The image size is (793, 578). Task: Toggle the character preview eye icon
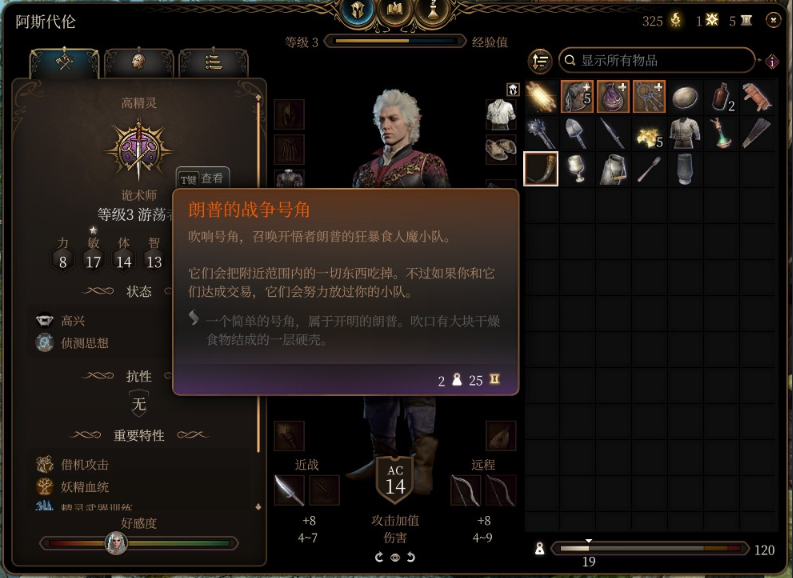[395, 557]
